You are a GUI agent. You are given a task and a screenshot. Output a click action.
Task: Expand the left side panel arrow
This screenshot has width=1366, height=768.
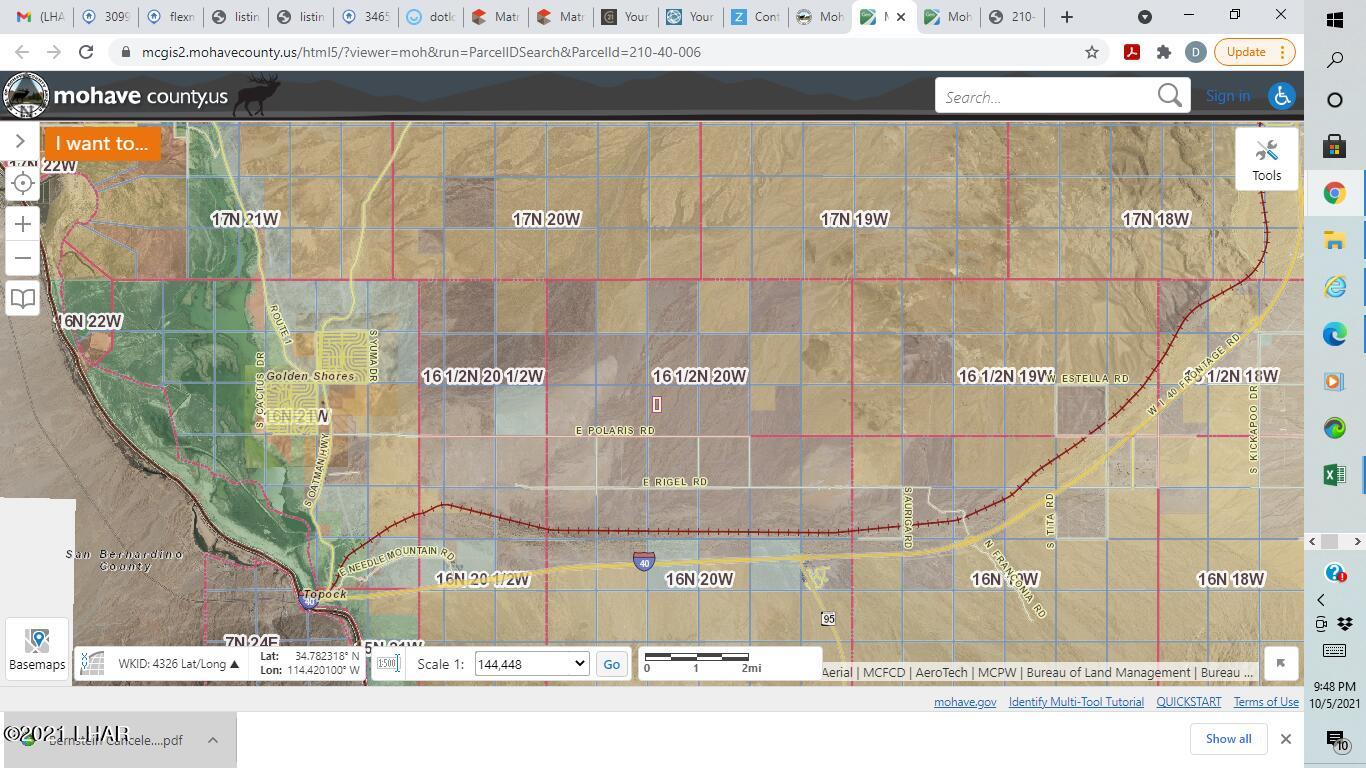point(20,141)
